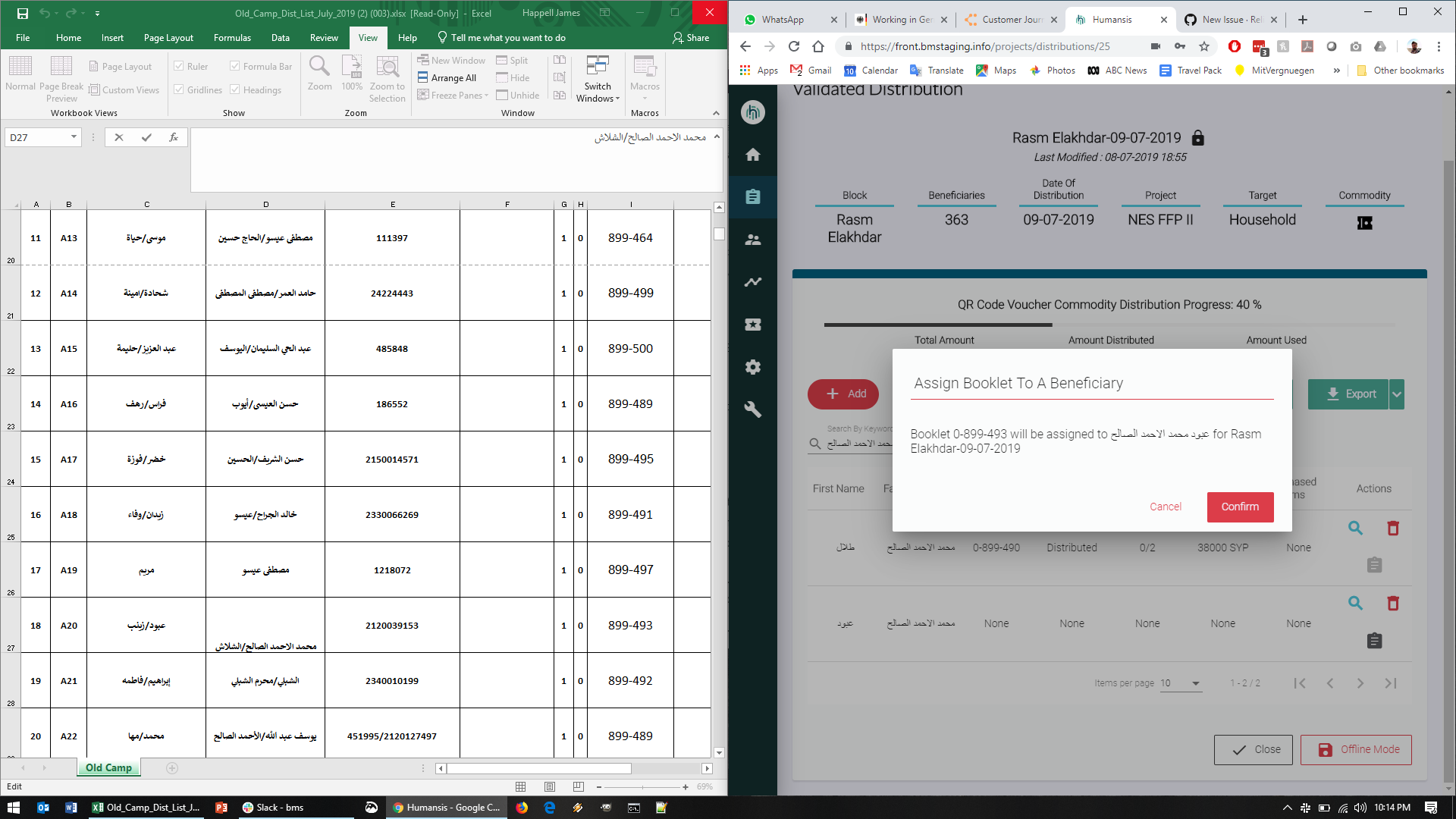1456x819 pixels.
Task: Open the Formulas ribbon tab
Action: coord(232,38)
